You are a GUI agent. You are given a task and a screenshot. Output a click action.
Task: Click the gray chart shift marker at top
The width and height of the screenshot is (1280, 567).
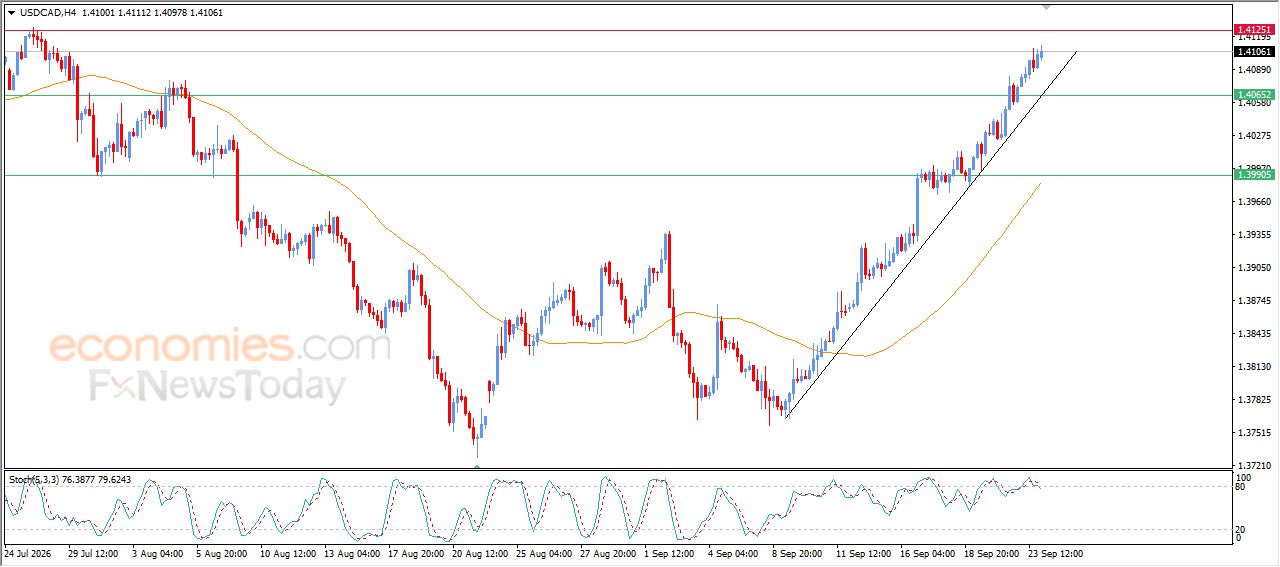[x=1047, y=6]
